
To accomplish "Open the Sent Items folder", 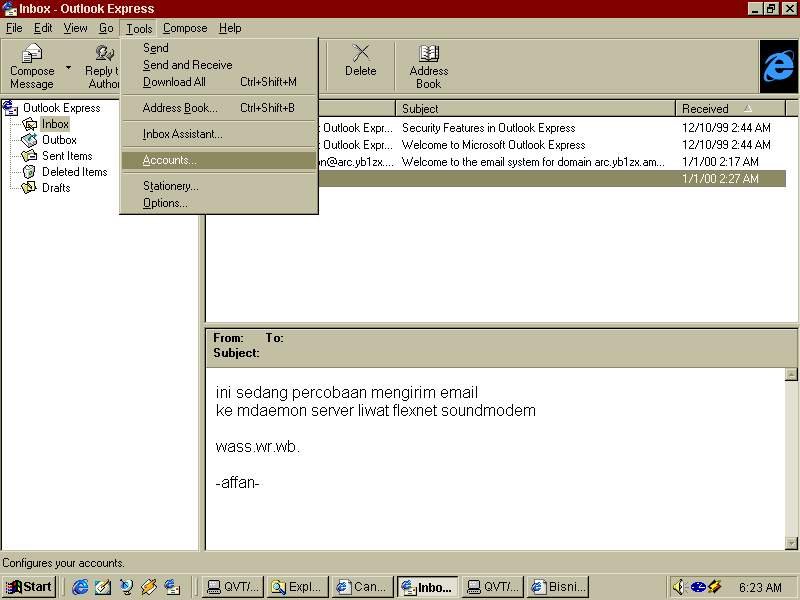I will [66, 156].
